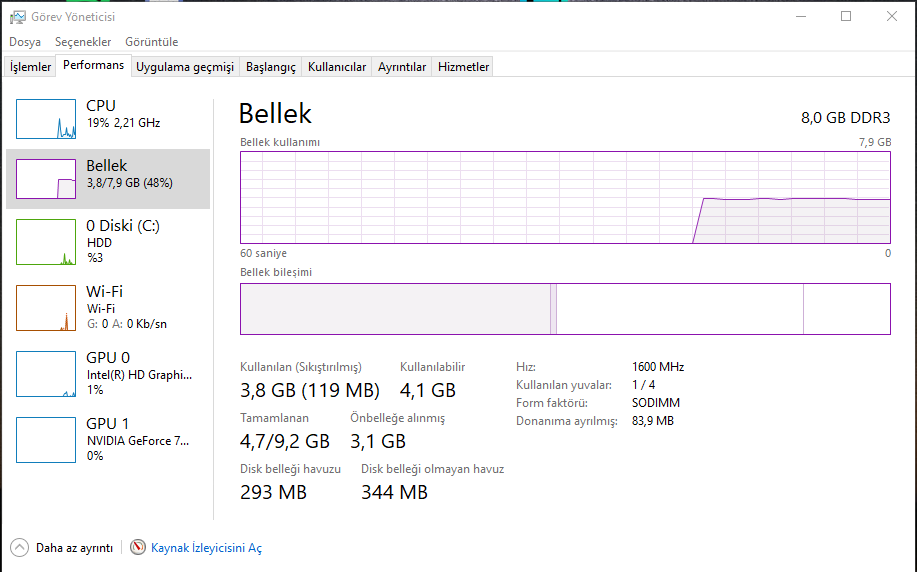Switch to the Ayrıntılar tab
The width and height of the screenshot is (917, 572).
coord(402,67)
